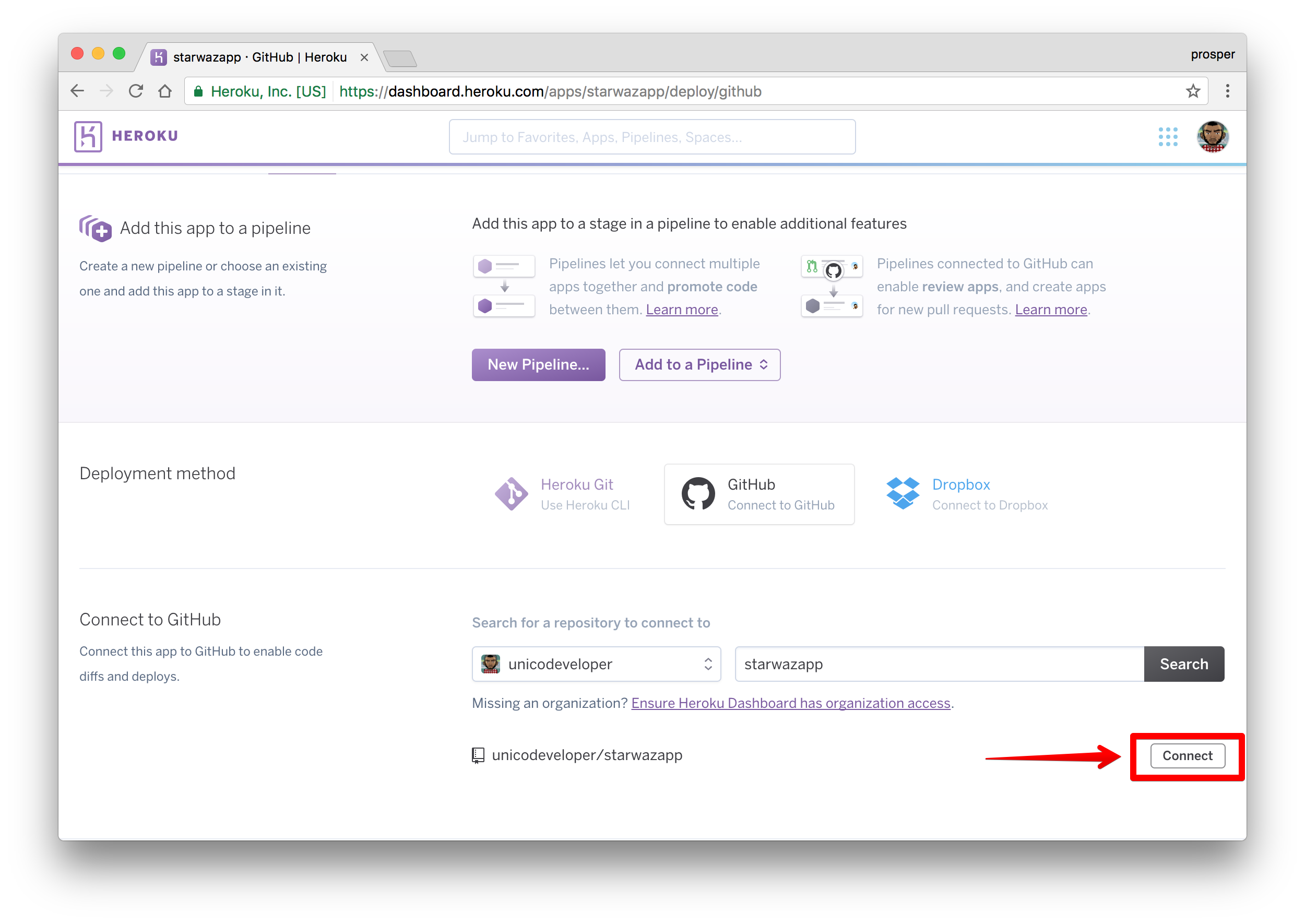Click the promote code pipeline illustration
Image resolution: width=1305 pixels, height=924 pixels.
point(504,286)
